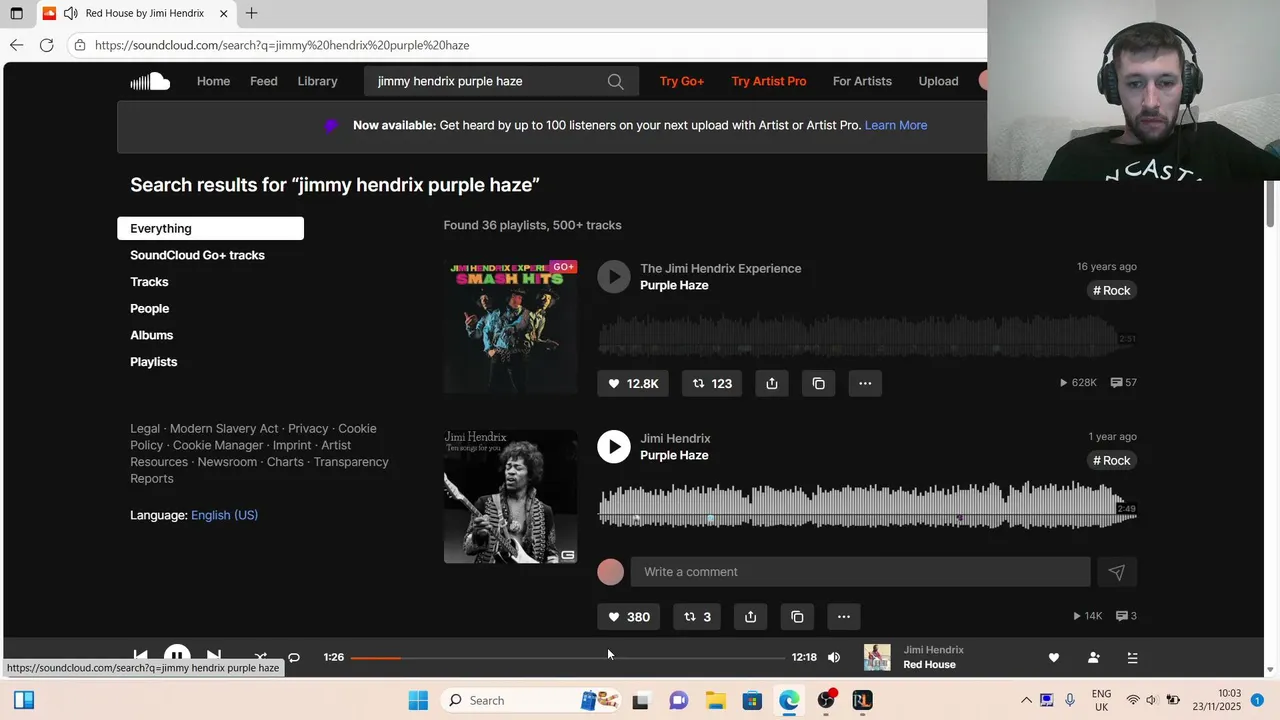Like the playing Red House track
1280x720 pixels.
point(1053,657)
